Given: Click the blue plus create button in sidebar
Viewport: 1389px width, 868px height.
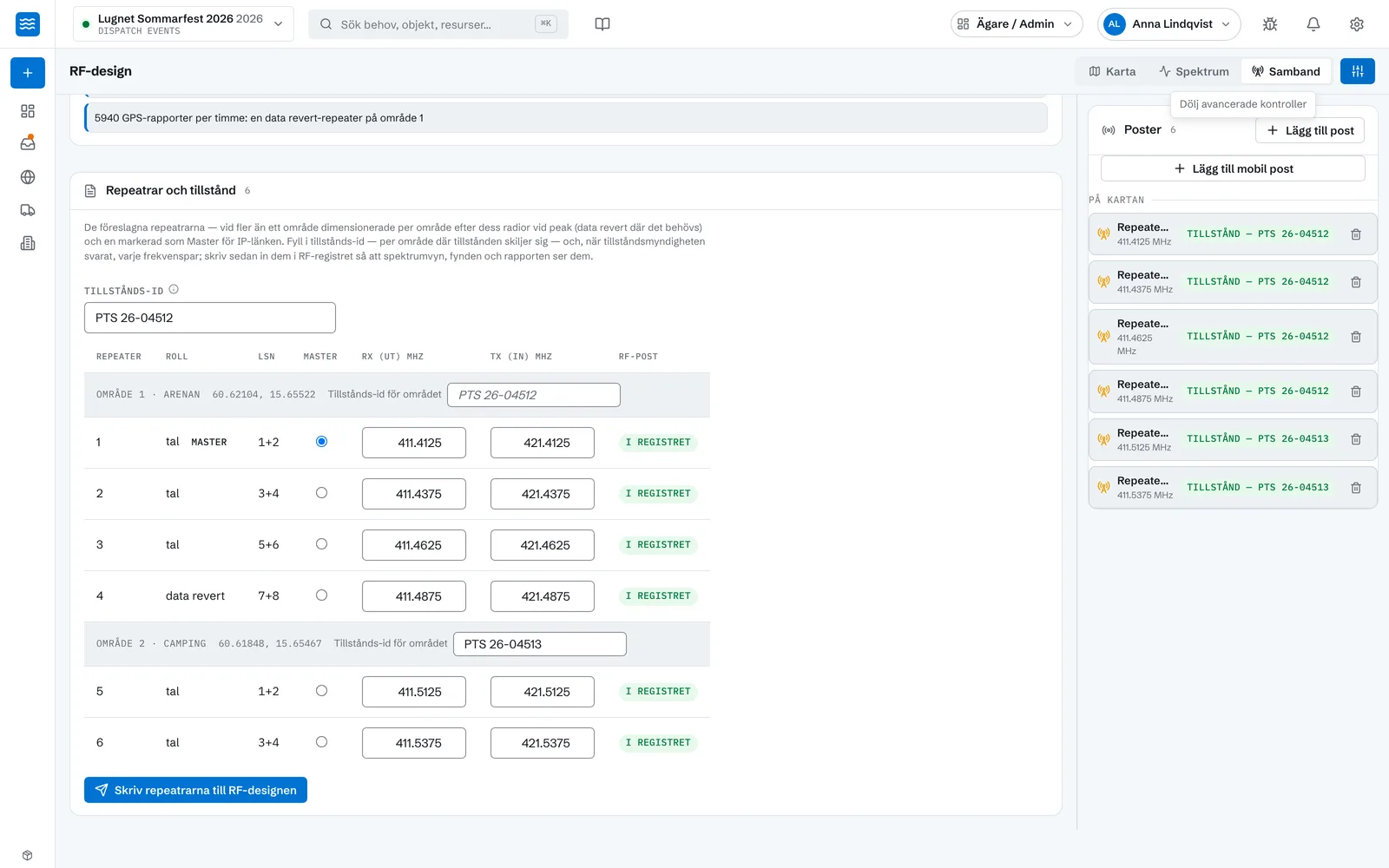Looking at the screenshot, I should click(28, 73).
